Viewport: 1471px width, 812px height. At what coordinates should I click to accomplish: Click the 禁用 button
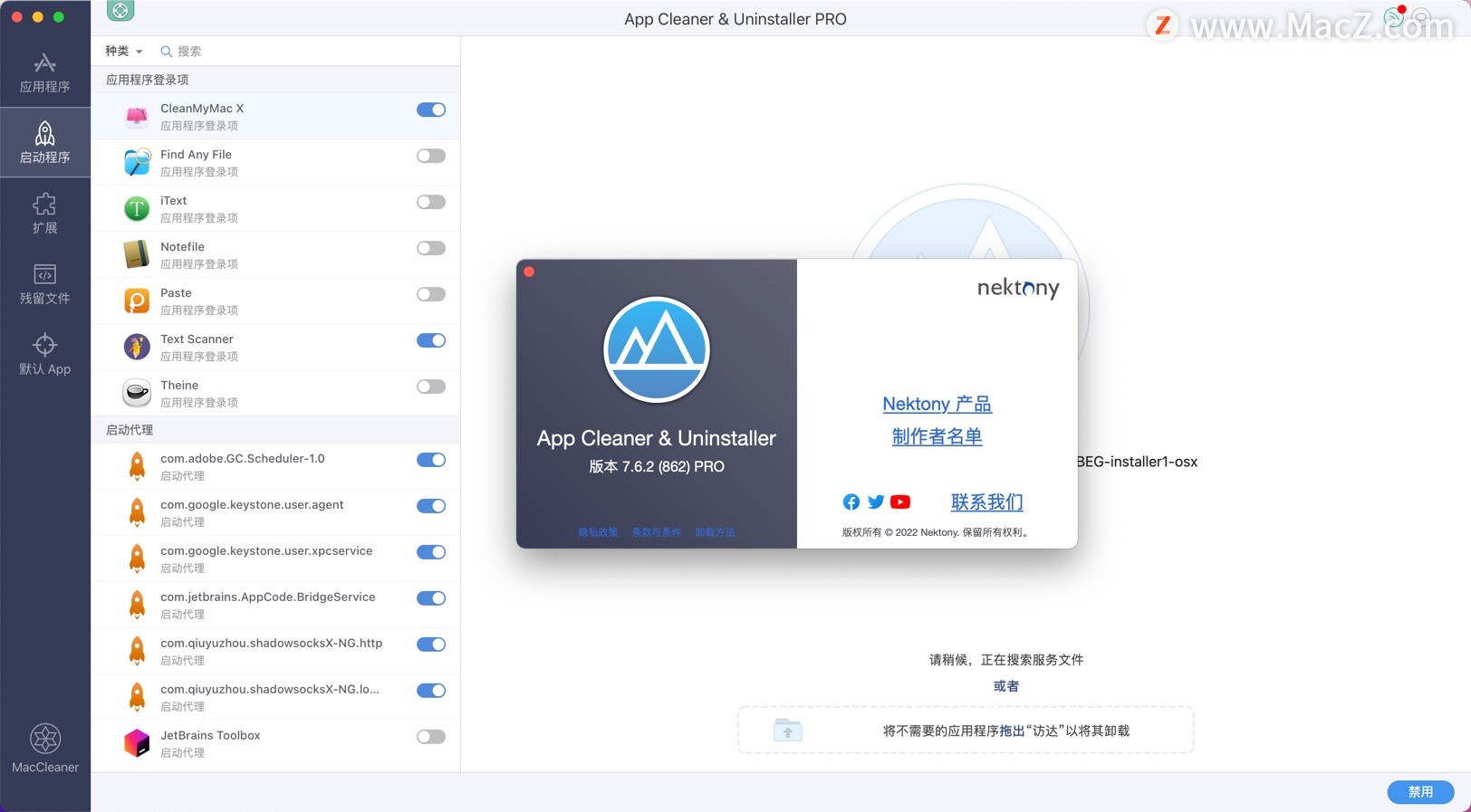point(1420,792)
